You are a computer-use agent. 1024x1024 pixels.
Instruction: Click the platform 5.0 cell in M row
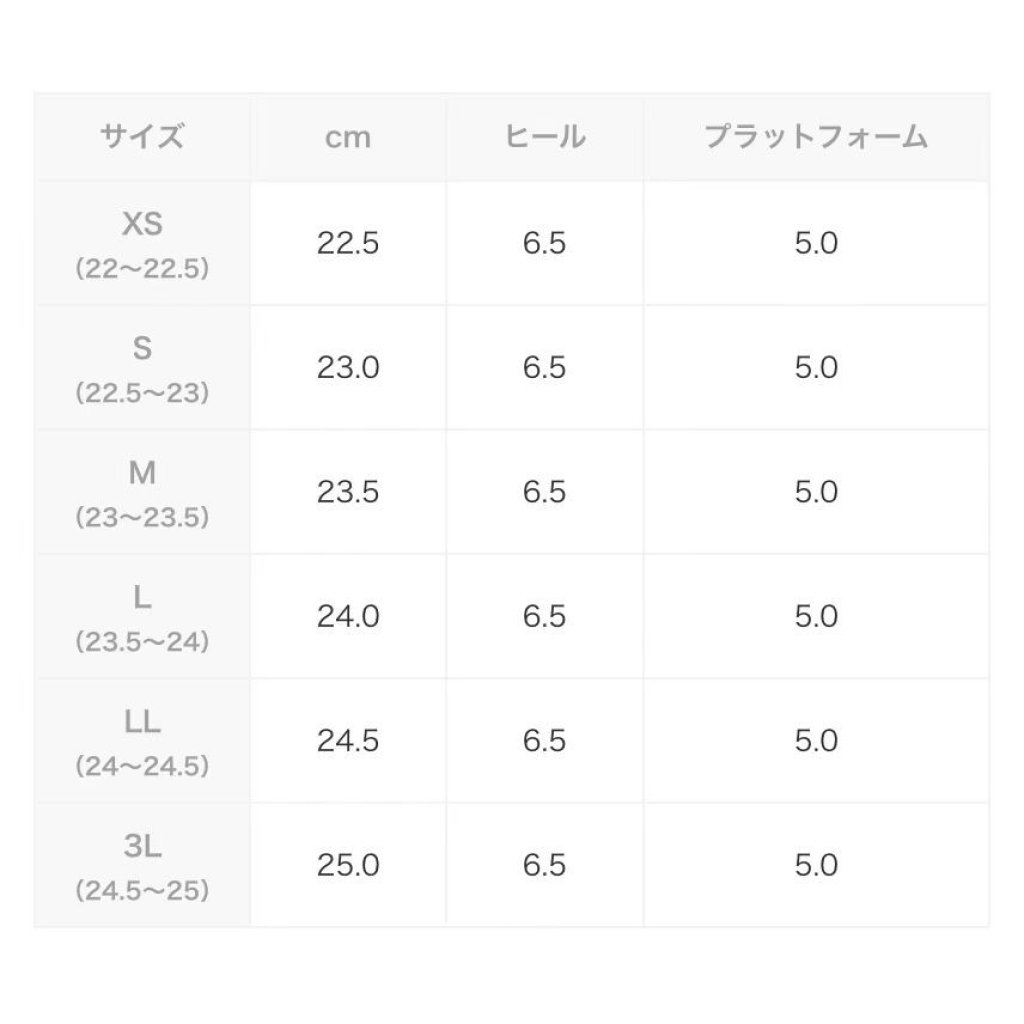[816, 491]
